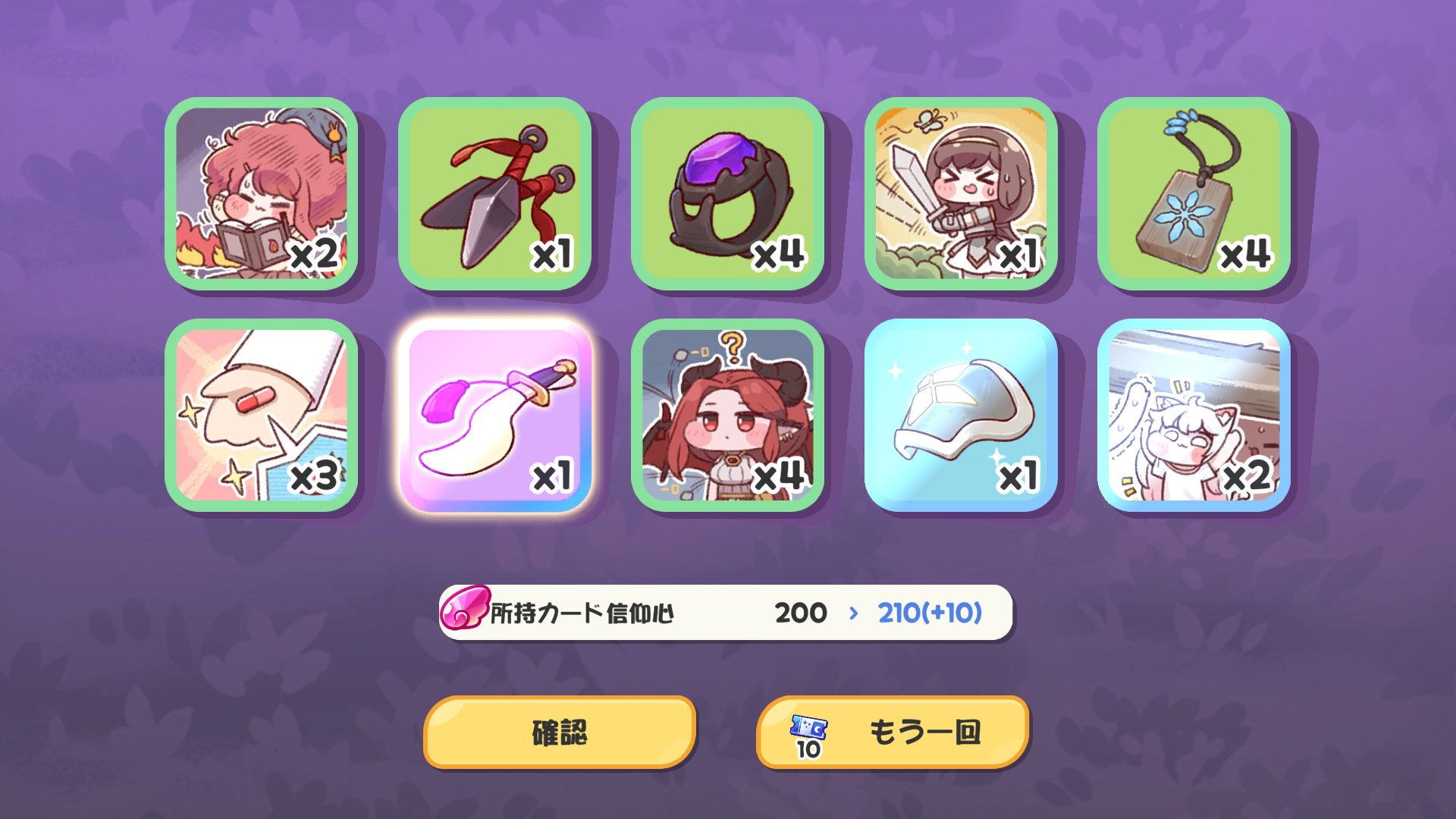Open the horned demon girl card
1456x819 pixels.
tap(728, 415)
